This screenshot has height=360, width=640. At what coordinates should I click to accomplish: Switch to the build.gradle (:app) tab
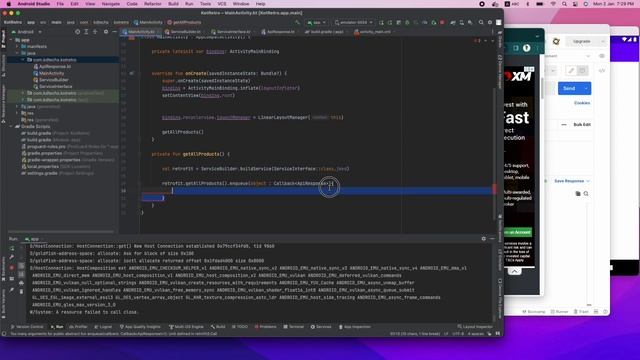pyautogui.click(x=327, y=32)
